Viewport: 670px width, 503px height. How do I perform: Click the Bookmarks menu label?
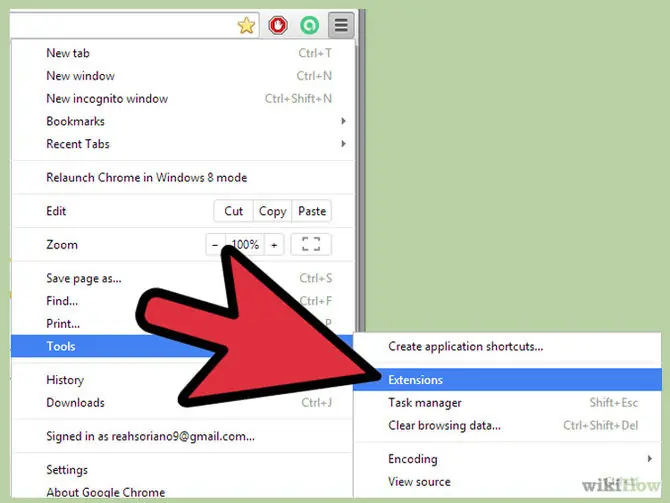75,121
